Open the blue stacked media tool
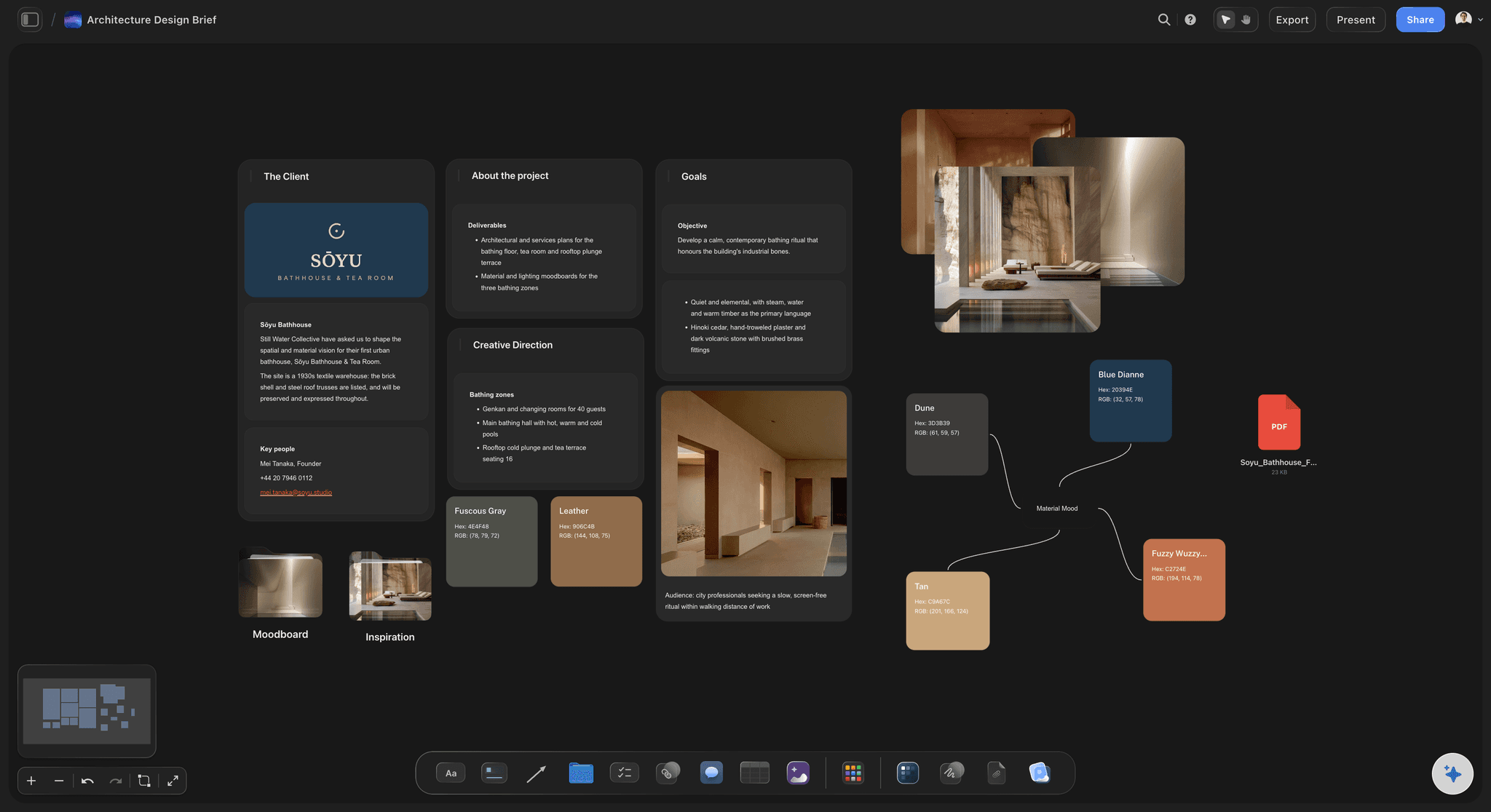Screen dimensions: 1491x812 [x=1040, y=773]
